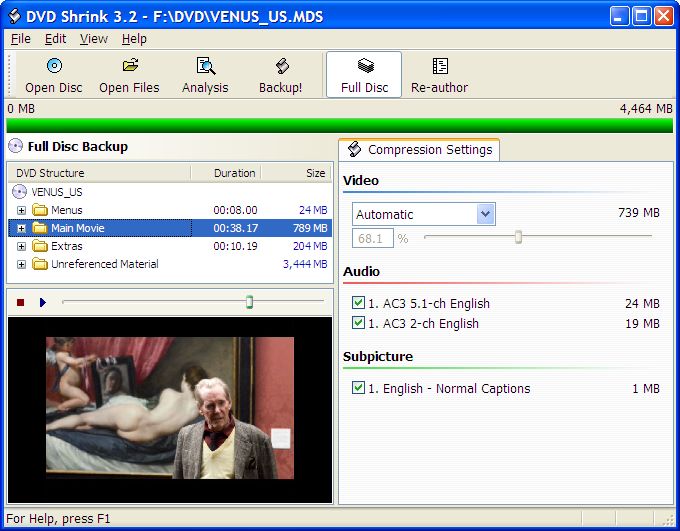The image size is (680, 531).
Task: Switch to Full Disc mode
Action: point(364,75)
